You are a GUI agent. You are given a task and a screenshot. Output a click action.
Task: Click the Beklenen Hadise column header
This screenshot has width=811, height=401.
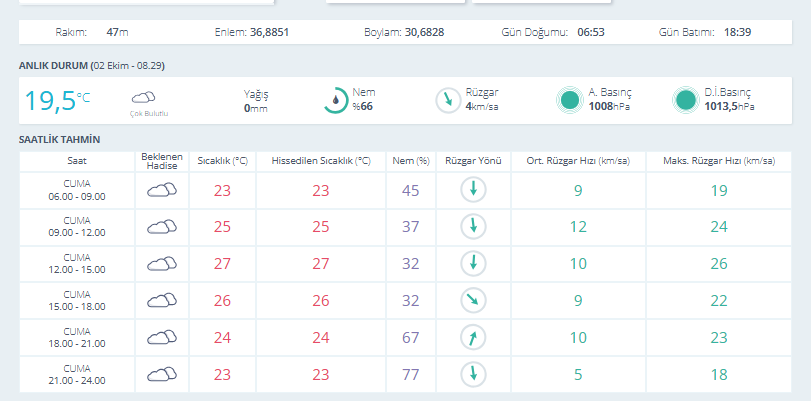click(x=162, y=161)
